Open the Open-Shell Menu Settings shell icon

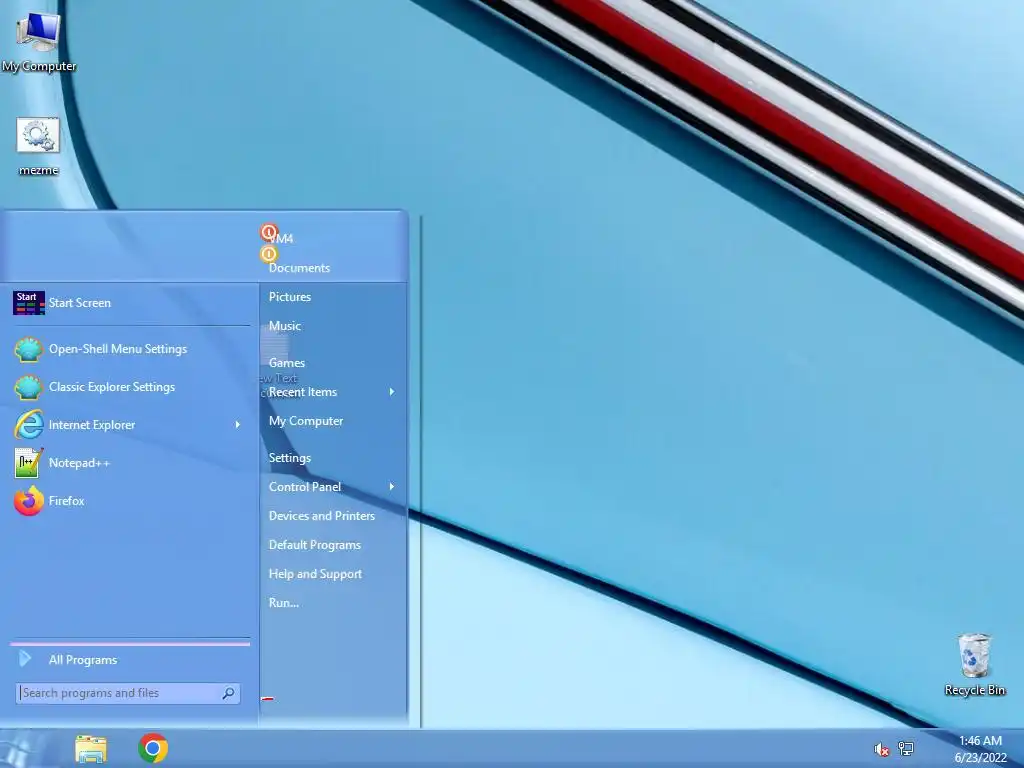[x=29, y=349]
